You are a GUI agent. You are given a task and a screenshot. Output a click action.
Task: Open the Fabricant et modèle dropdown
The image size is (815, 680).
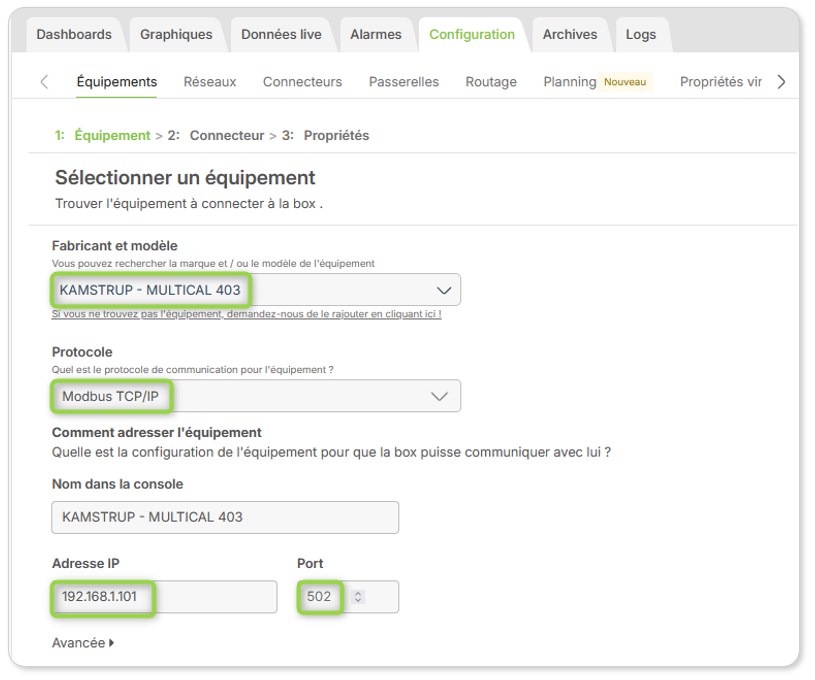[x=256, y=290]
